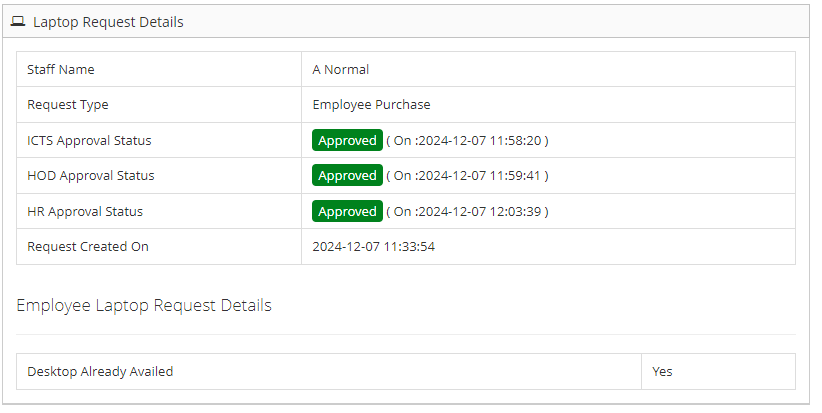
Task: Click the Desktop Already Availed label
Action: (x=100, y=372)
